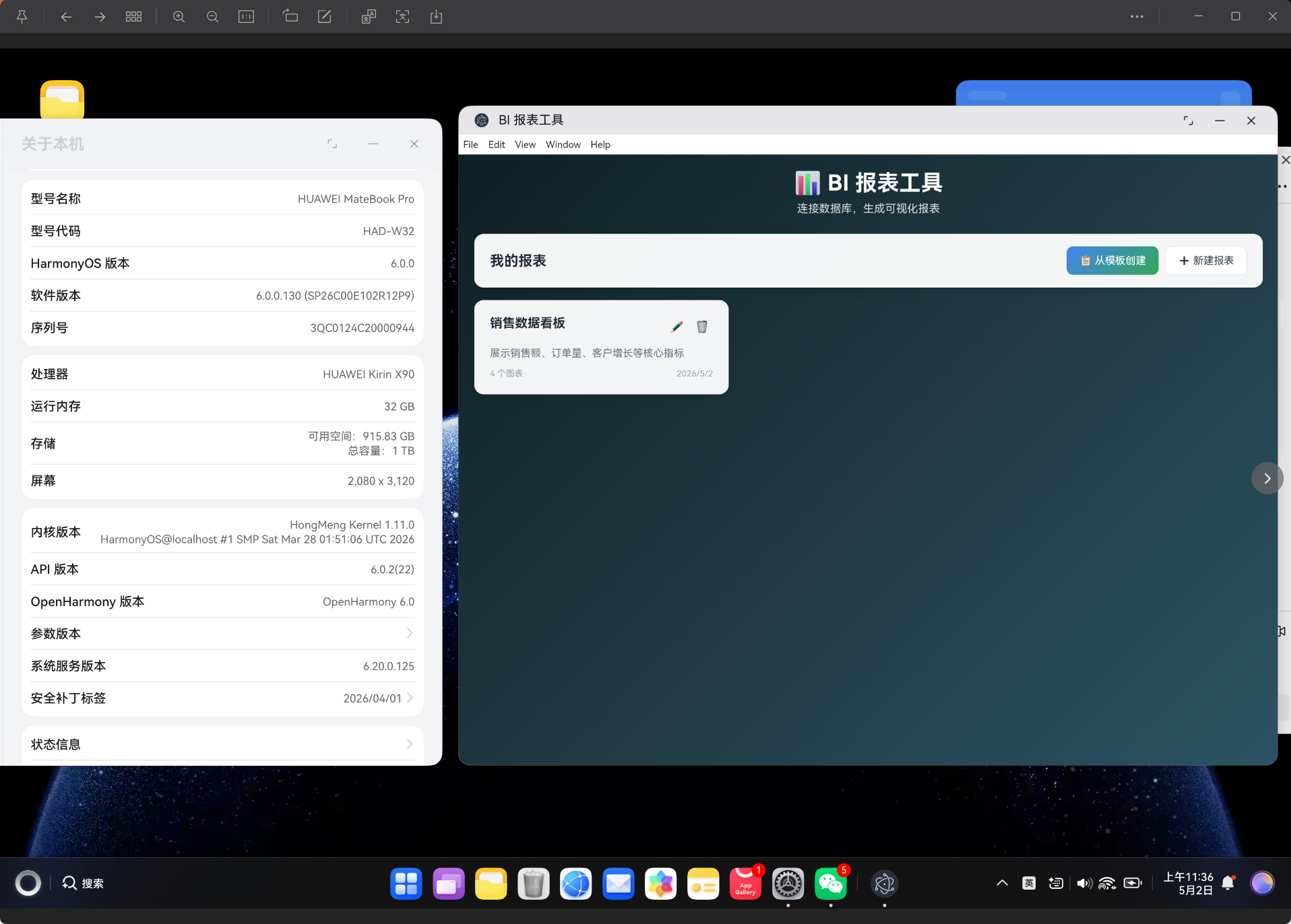
Task: Click the 从模板创建 button
Action: [1112, 261]
